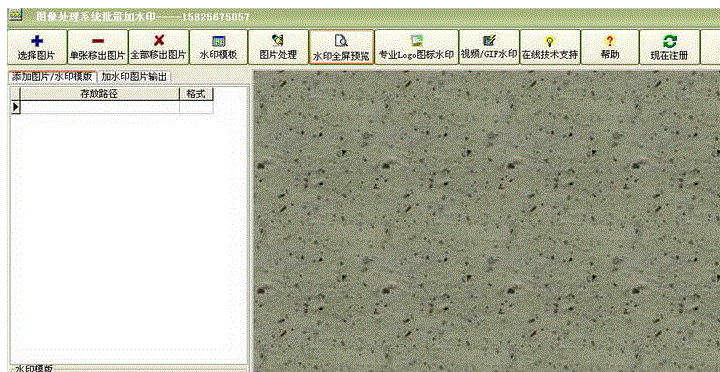The height and width of the screenshot is (372, 720).
Task: Click the empty 存放路径 cell in first row
Action: coord(100,107)
